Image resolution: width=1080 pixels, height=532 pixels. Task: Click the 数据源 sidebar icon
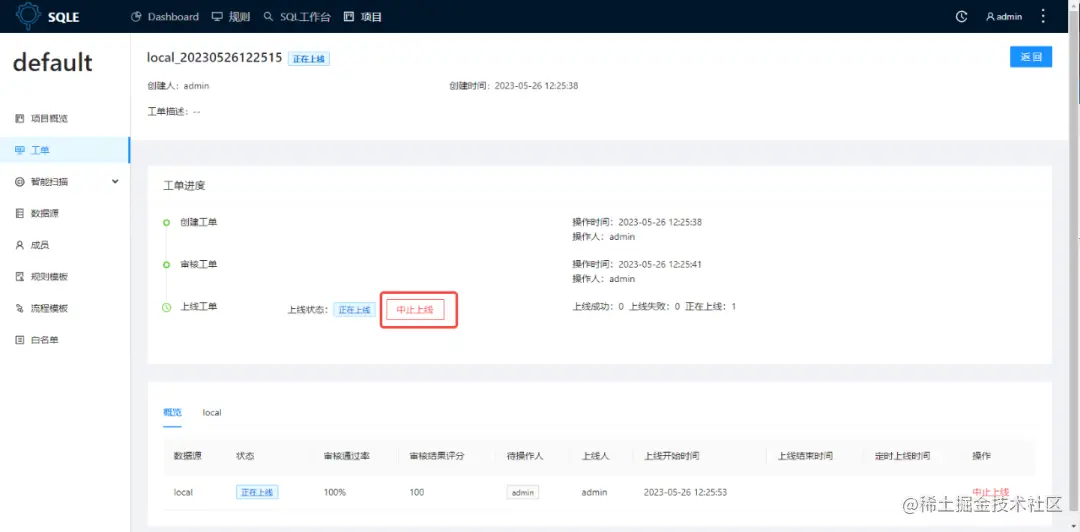coord(19,214)
